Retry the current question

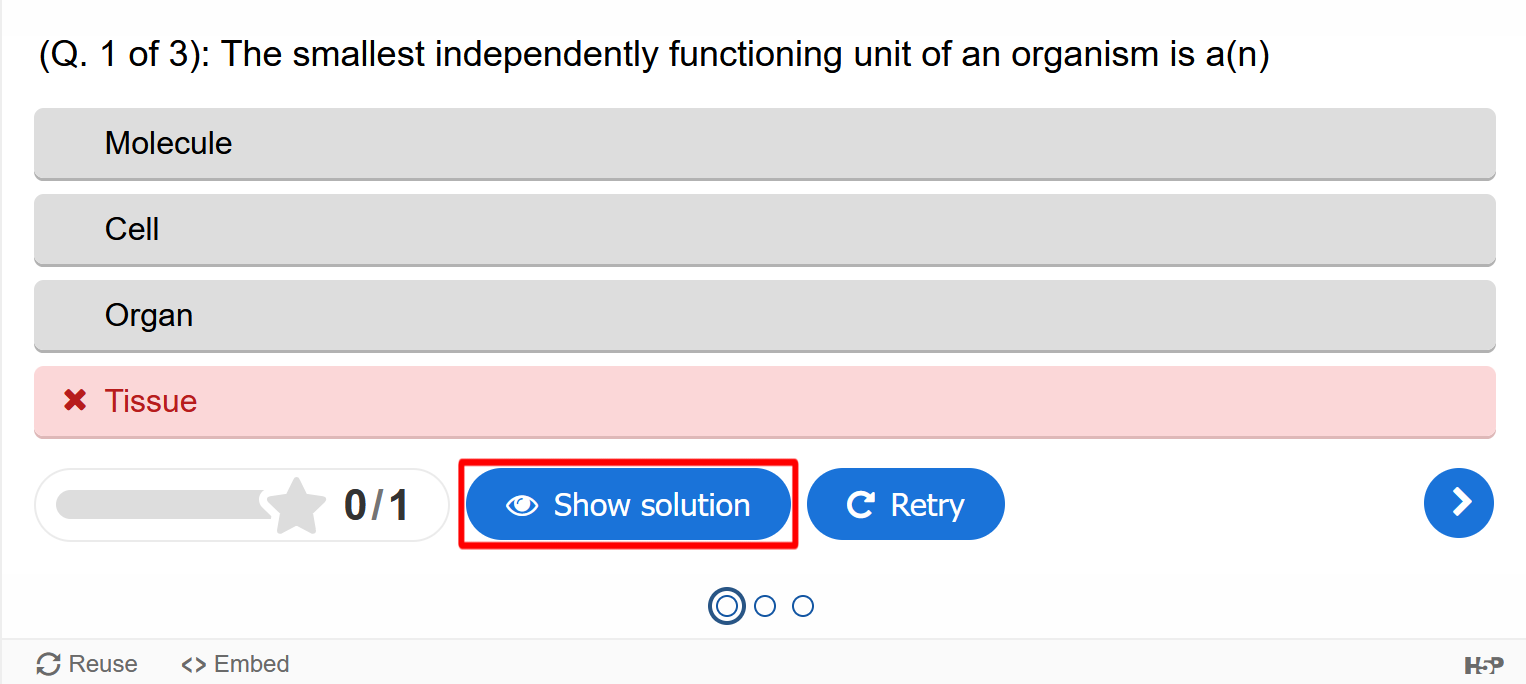[906, 504]
